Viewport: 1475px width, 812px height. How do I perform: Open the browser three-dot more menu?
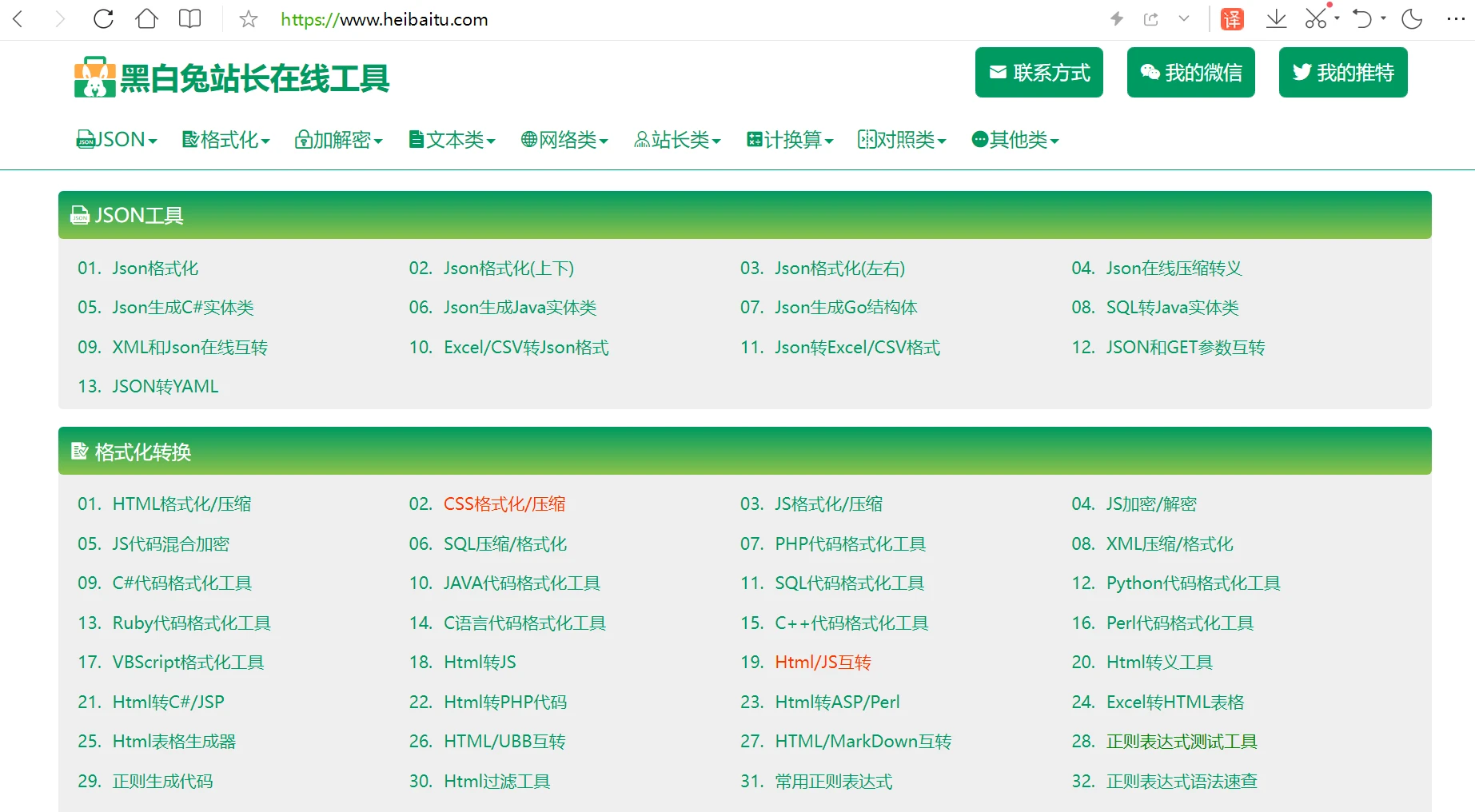click(1456, 19)
